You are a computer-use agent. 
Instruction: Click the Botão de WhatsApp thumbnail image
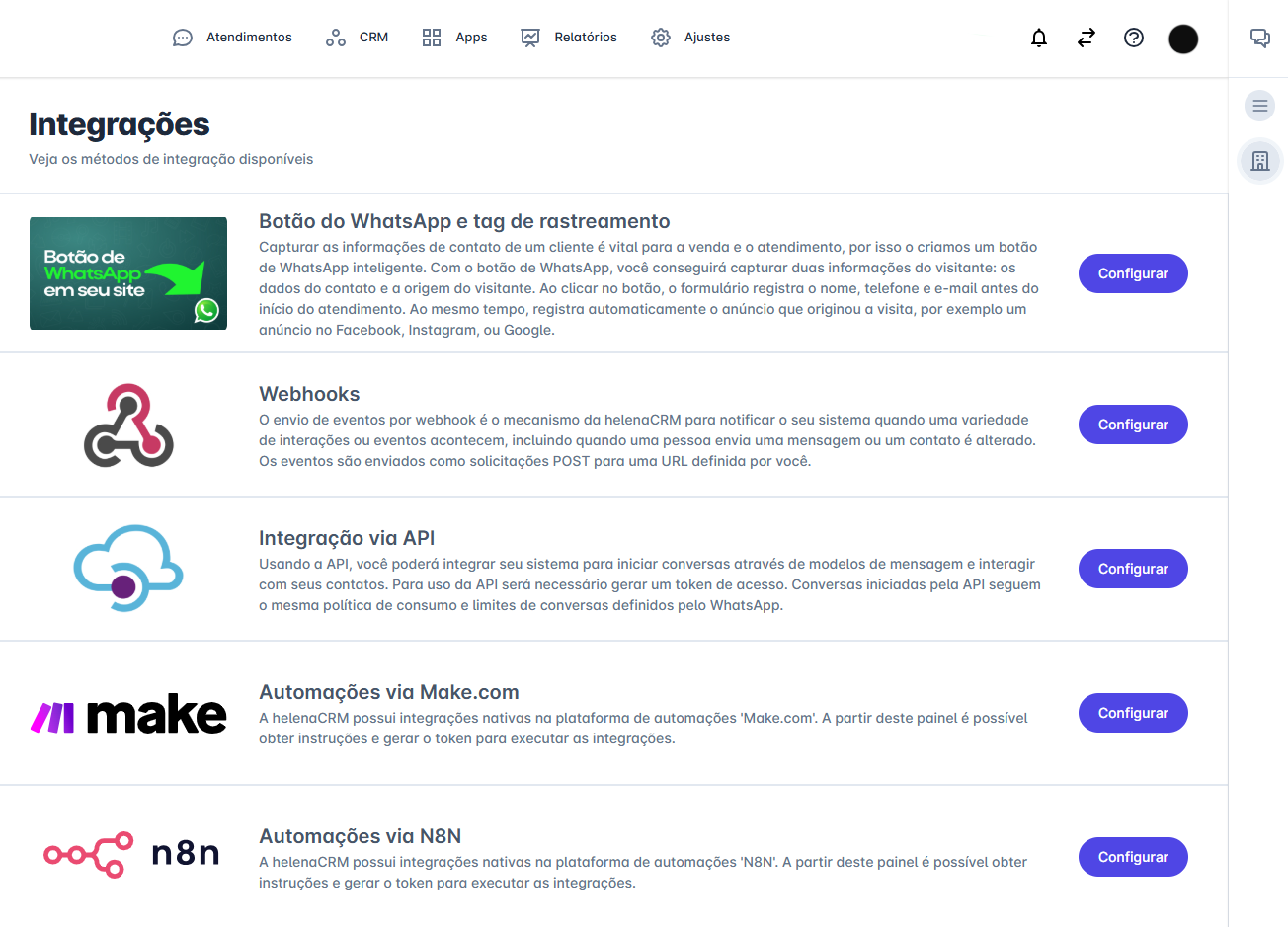(x=128, y=273)
